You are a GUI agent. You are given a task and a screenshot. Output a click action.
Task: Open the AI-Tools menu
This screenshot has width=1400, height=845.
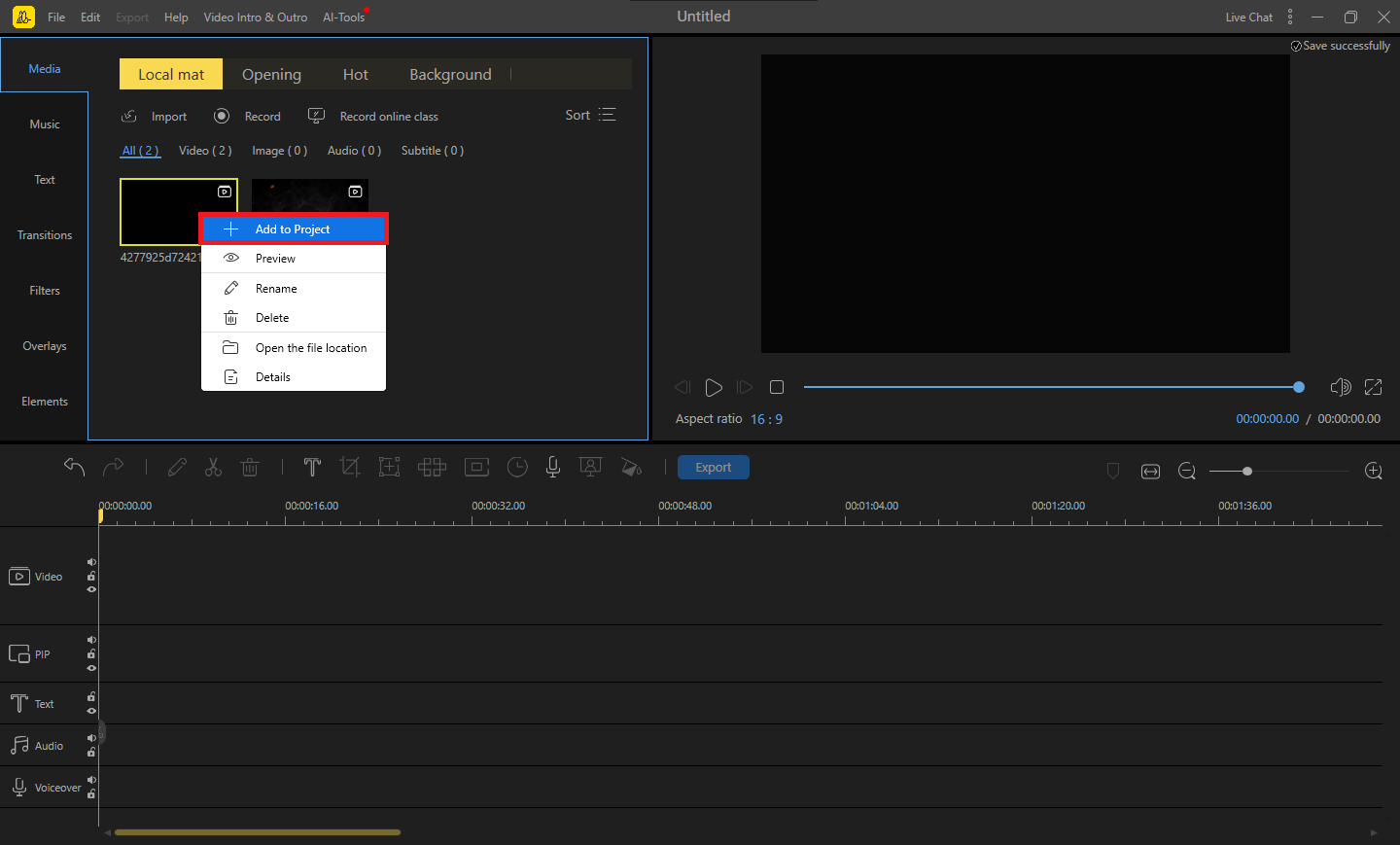[344, 18]
